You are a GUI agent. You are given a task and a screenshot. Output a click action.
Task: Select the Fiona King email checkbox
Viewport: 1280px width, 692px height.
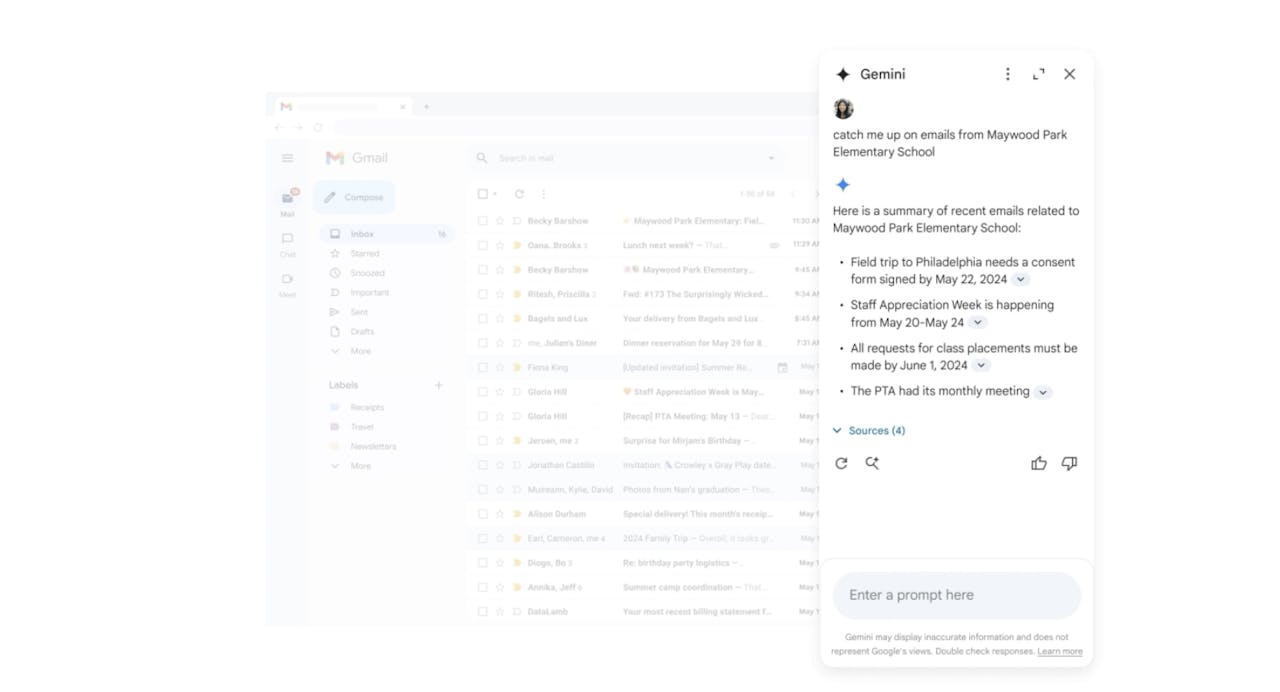(x=483, y=367)
